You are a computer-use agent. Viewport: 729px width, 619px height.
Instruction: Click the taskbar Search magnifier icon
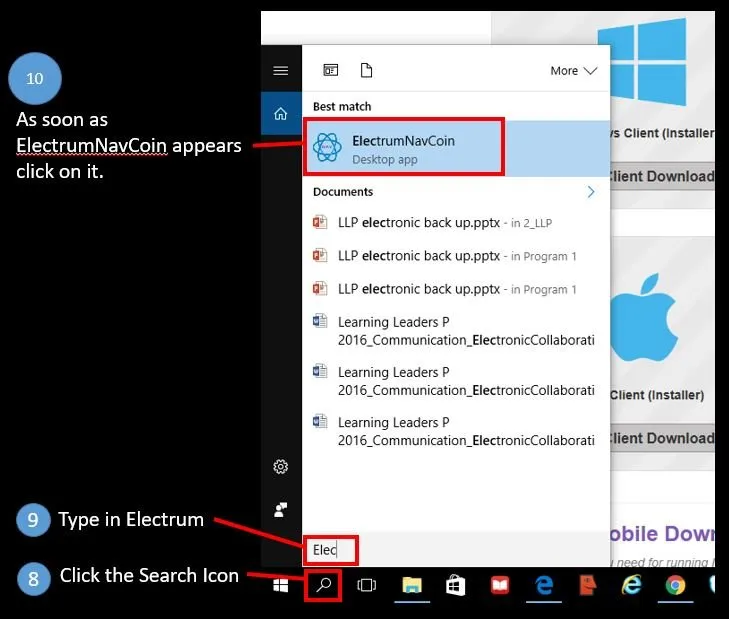[x=324, y=585]
